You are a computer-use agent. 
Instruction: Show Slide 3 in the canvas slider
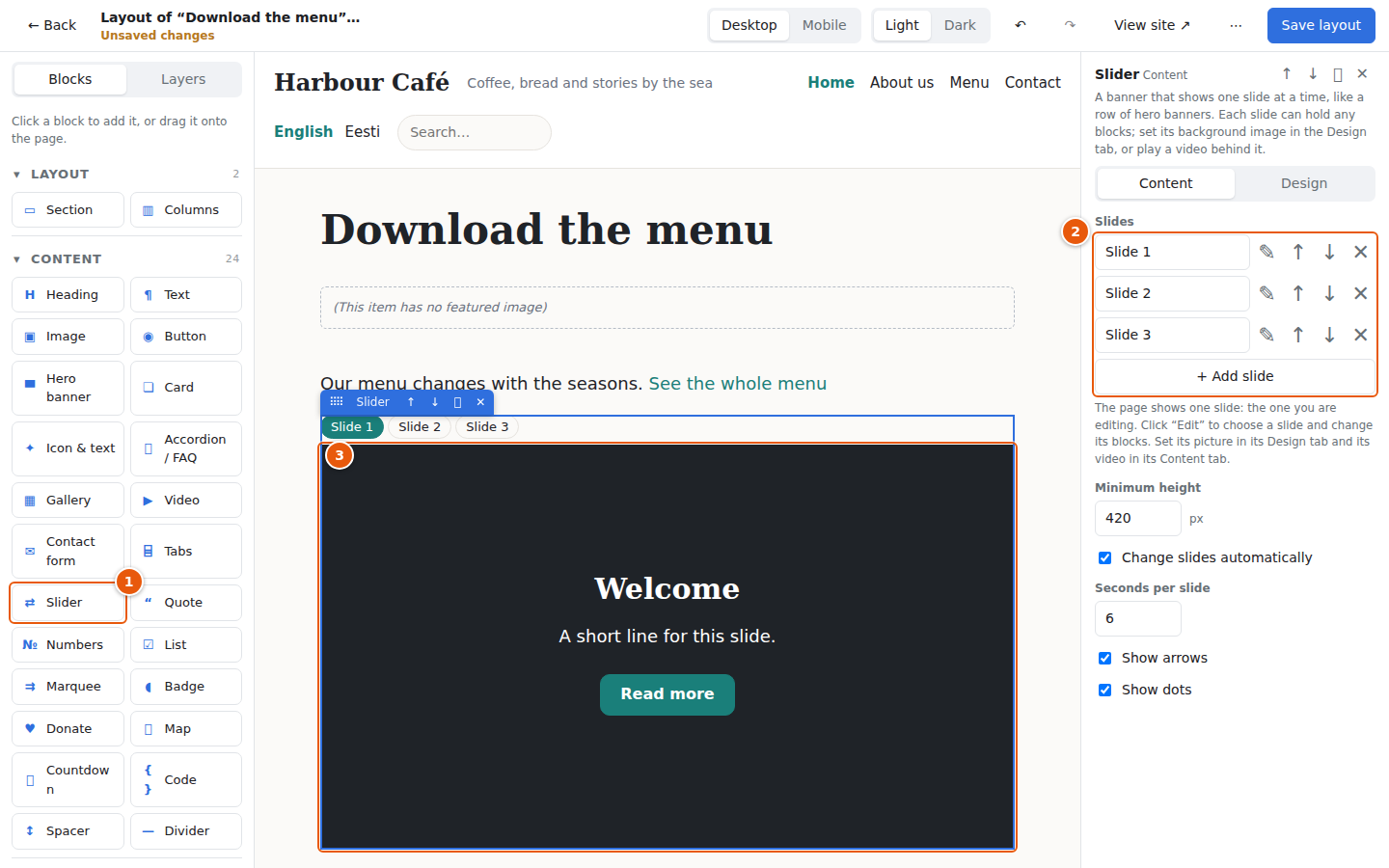(x=487, y=427)
